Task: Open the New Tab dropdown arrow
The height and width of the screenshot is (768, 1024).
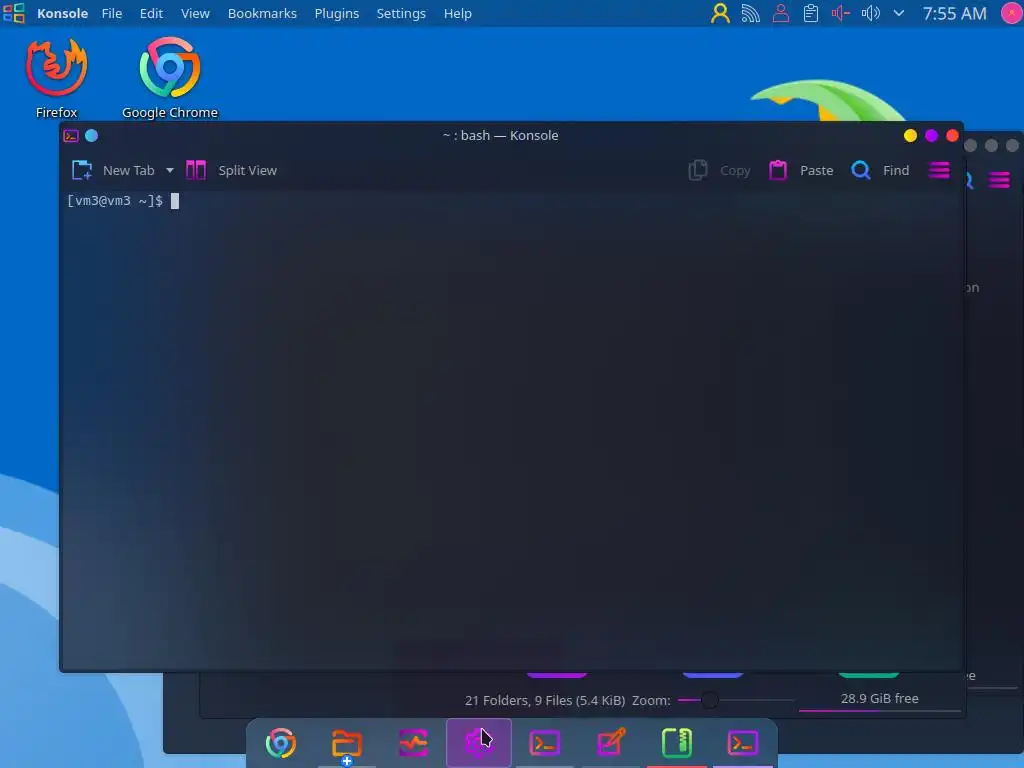Action: 170,170
